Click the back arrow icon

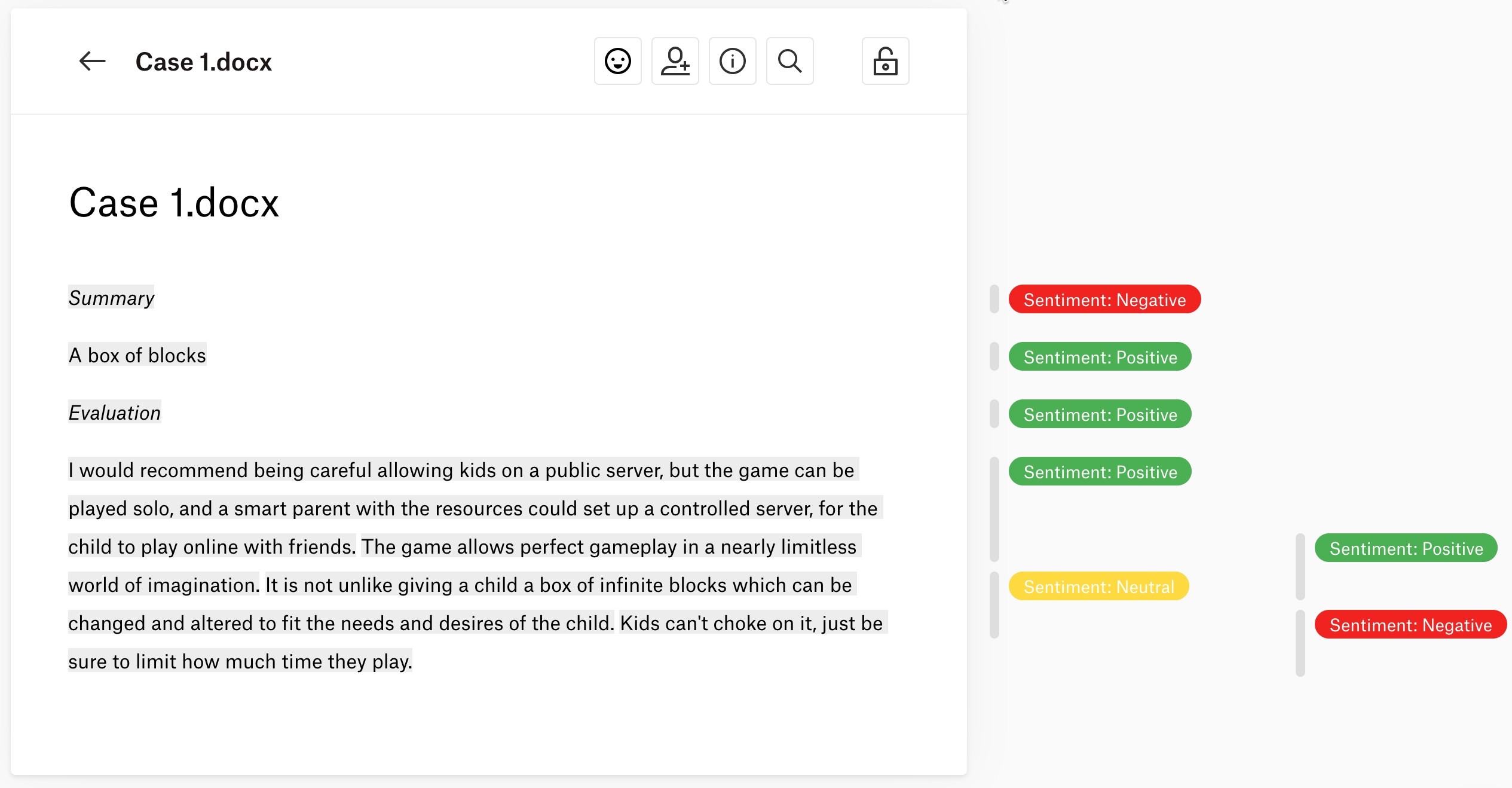92,61
